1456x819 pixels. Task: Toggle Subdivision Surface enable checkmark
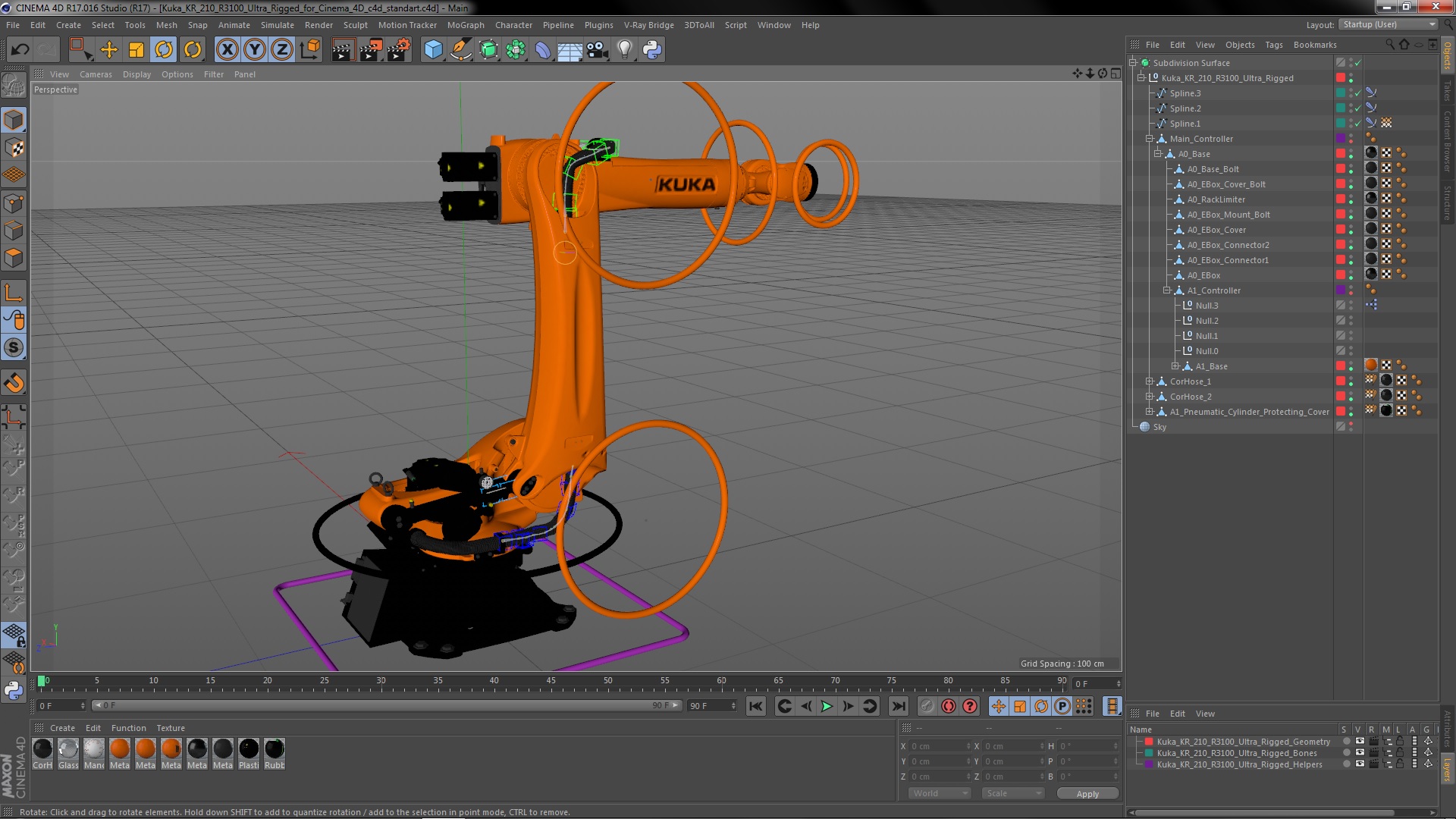coord(1358,63)
